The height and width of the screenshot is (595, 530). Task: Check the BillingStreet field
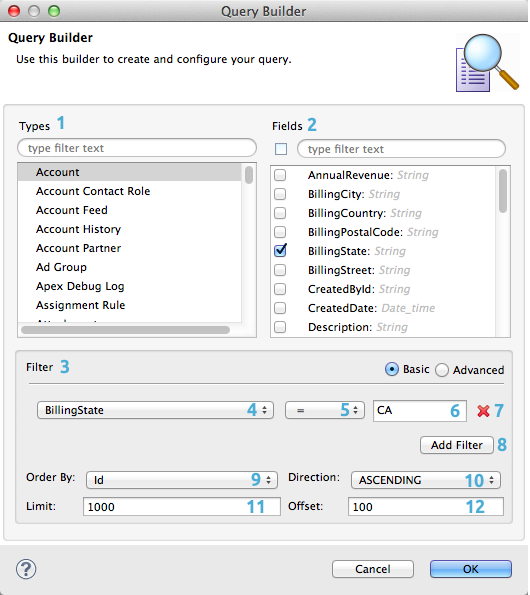280,270
